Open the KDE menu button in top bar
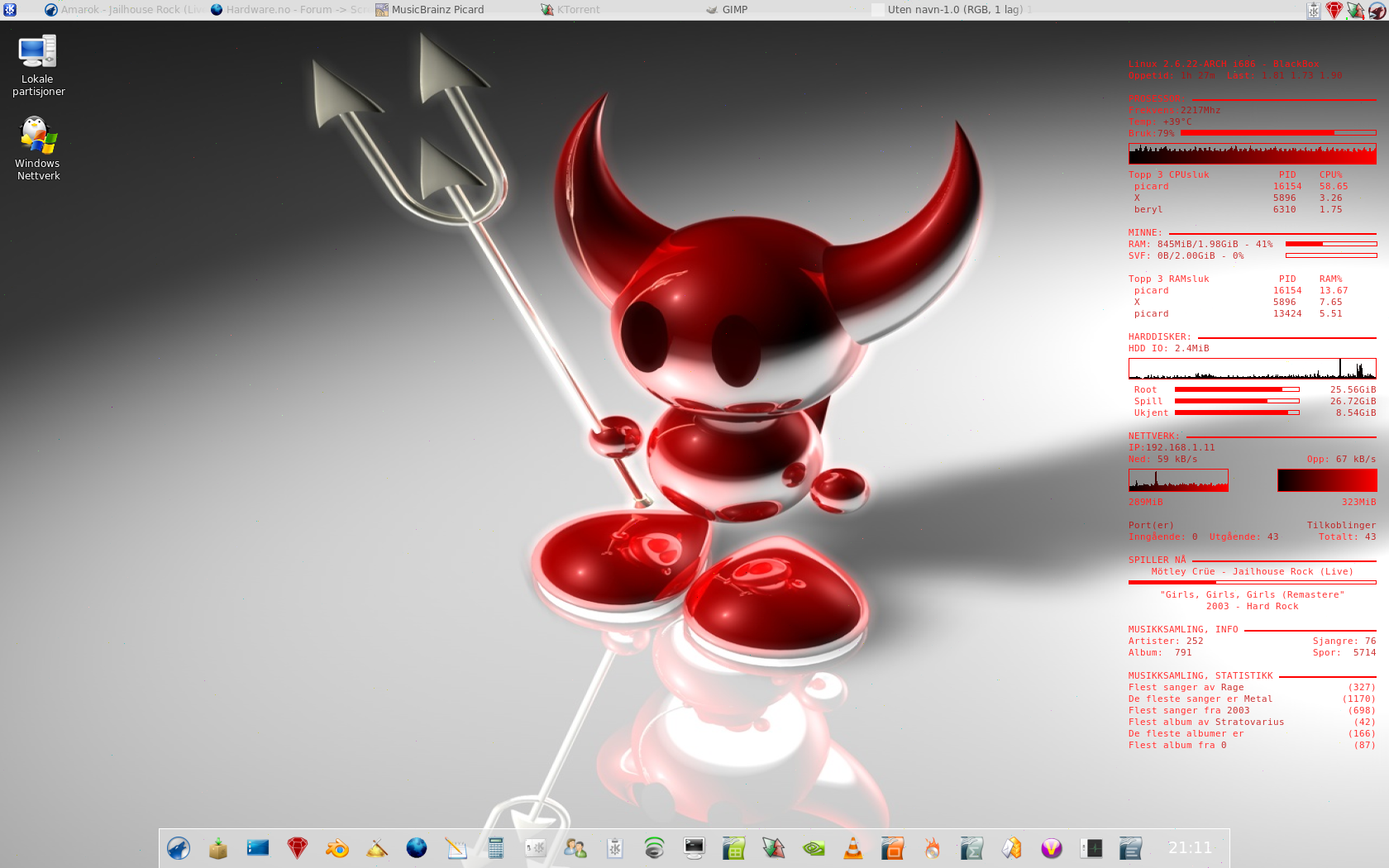Image resolution: width=1389 pixels, height=868 pixels. point(10,10)
